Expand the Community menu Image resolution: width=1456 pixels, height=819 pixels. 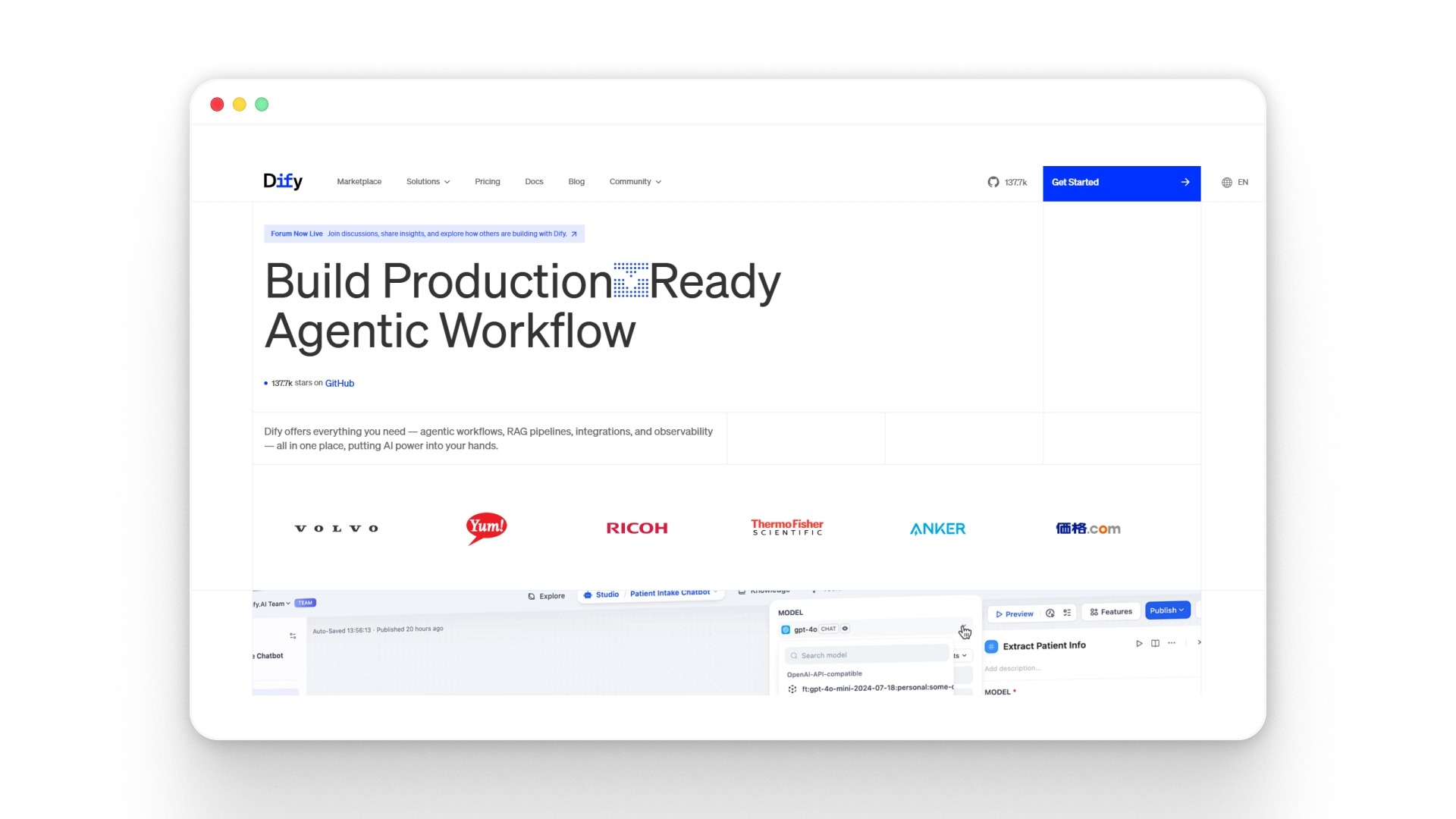tap(635, 182)
